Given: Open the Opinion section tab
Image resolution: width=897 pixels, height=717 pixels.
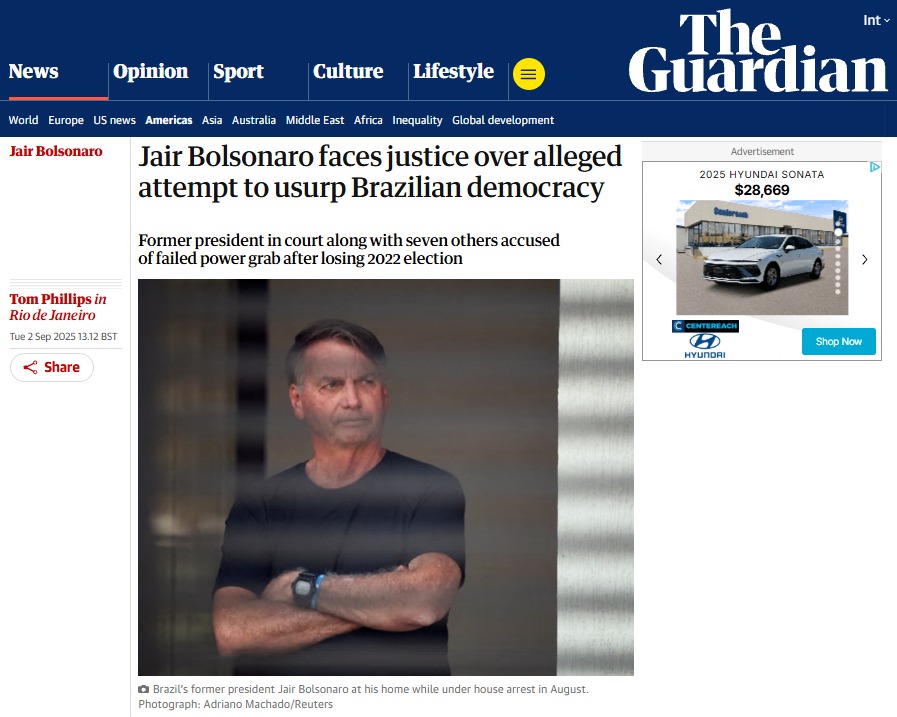Looking at the screenshot, I should tap(150, 72).
